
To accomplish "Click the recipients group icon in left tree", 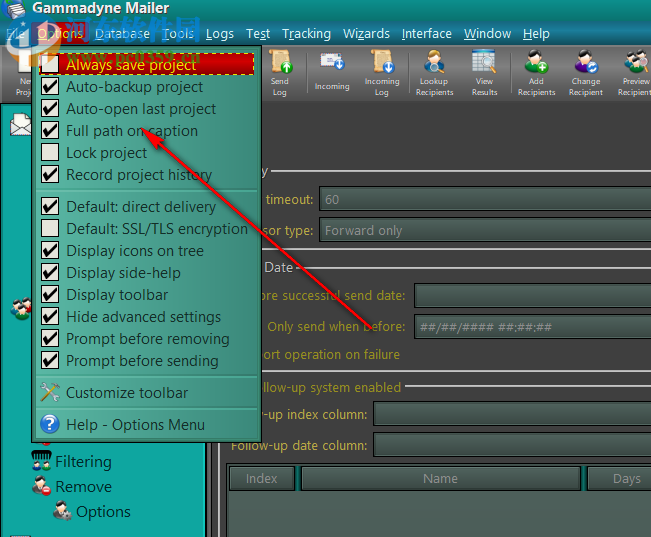I will (x=21, y=309).
